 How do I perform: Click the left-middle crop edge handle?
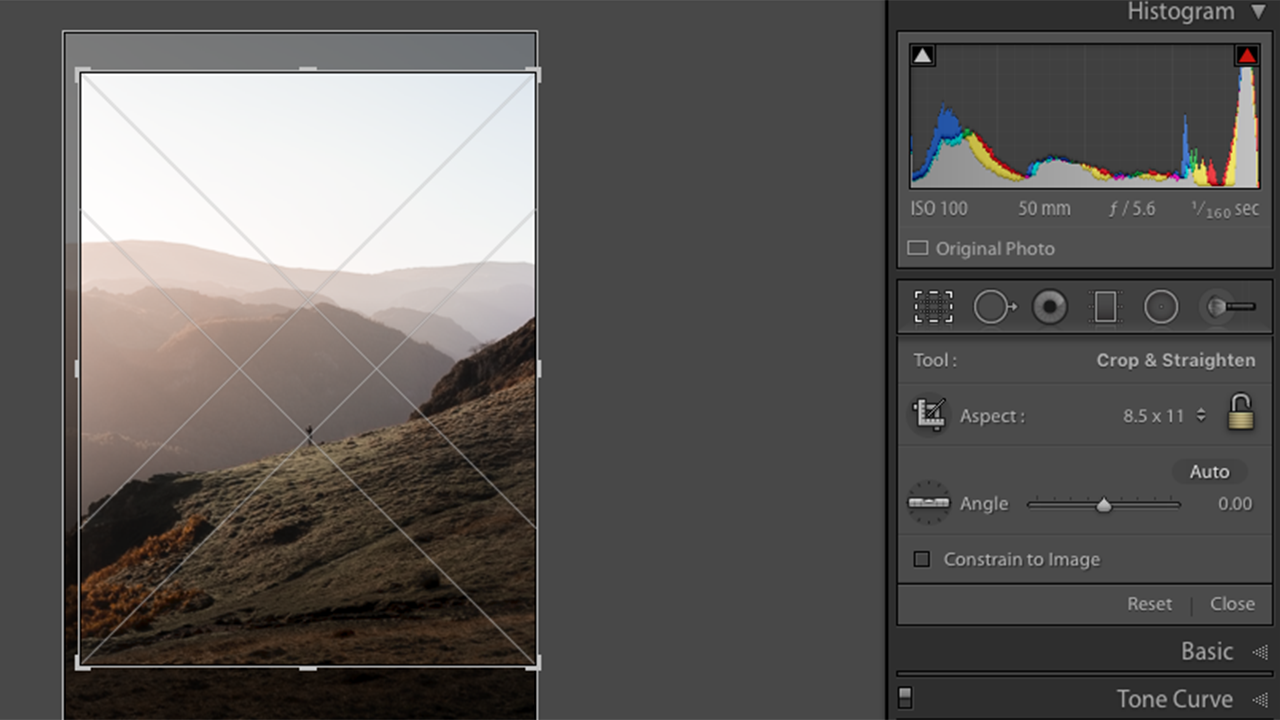(x=78, y=369)
